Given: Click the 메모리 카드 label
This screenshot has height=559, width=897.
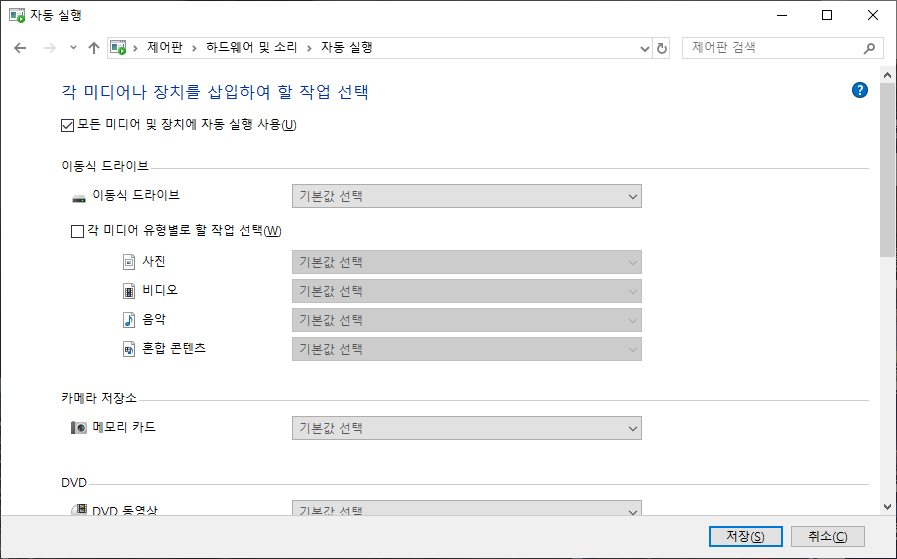Looking at the screenshot, I should click(124, 427).
